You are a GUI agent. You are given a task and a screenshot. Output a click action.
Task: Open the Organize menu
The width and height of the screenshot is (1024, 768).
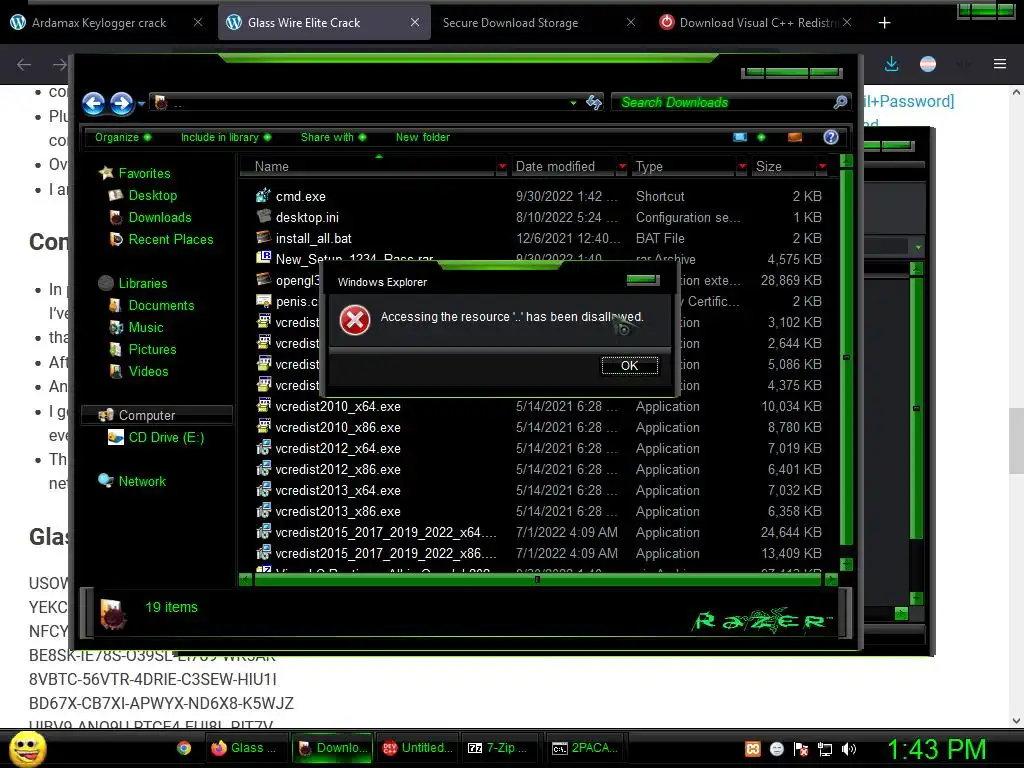123,137
